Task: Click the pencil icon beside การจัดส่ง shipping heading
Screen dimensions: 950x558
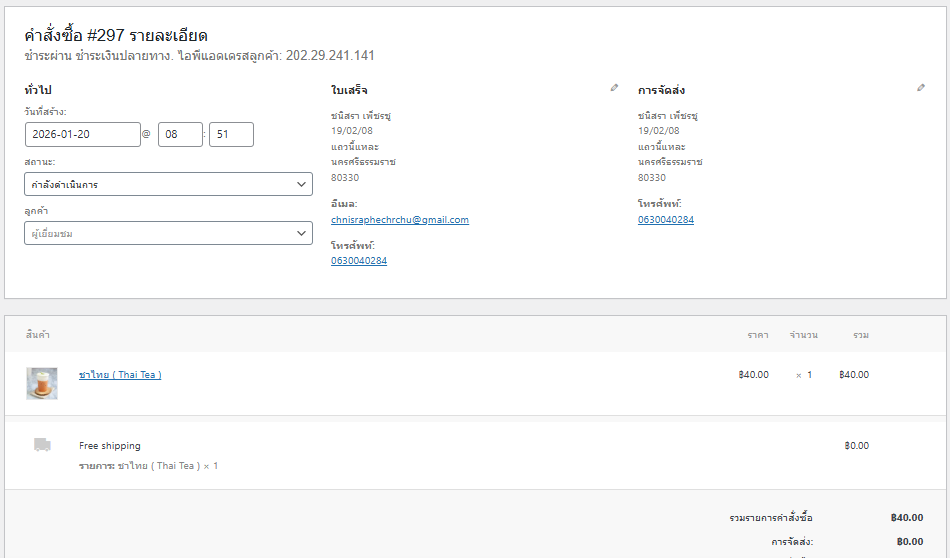Action: 921,88
